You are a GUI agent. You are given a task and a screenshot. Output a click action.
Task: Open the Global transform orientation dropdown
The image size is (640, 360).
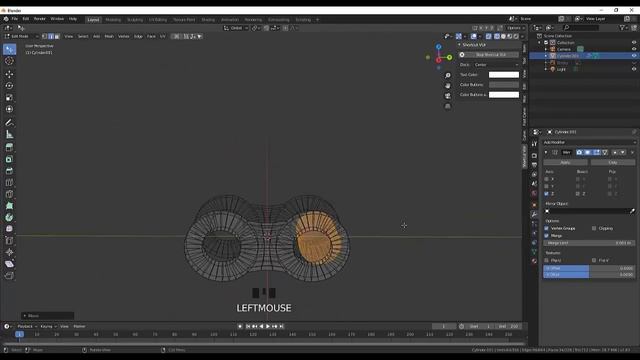pos(236,28)
